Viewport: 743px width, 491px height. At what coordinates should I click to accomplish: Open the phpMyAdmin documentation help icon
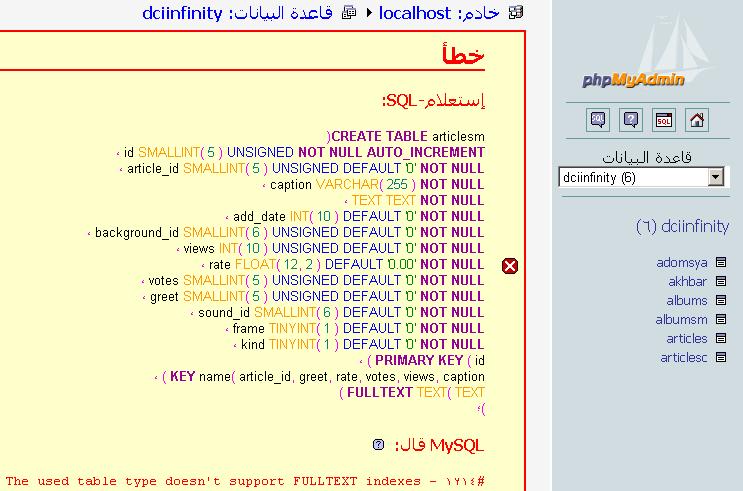pyautogui.click(x=631, y=120)
